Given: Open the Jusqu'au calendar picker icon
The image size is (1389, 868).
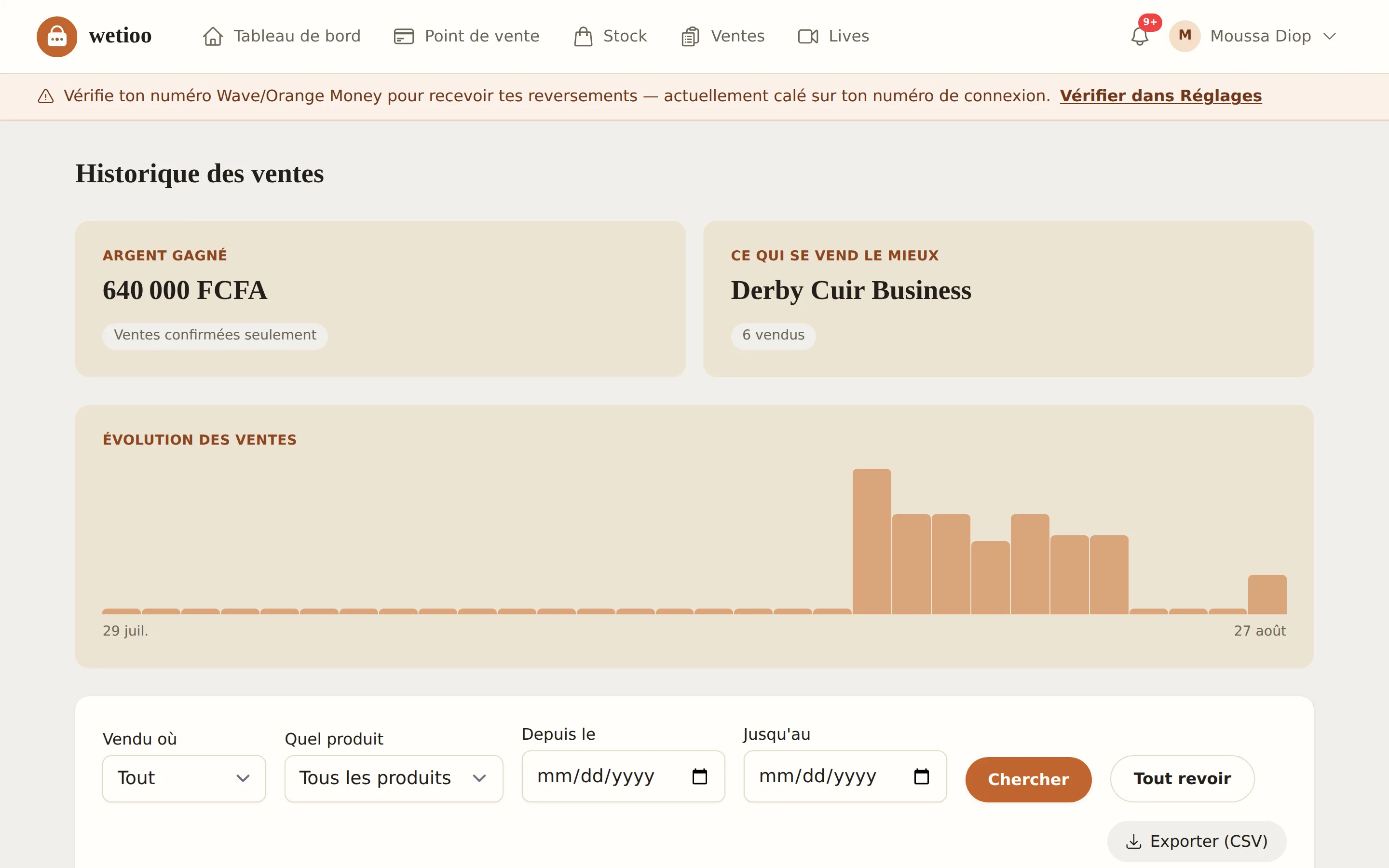Looking at the screenshot, I should pyautogui.click(x=921, y=776).
